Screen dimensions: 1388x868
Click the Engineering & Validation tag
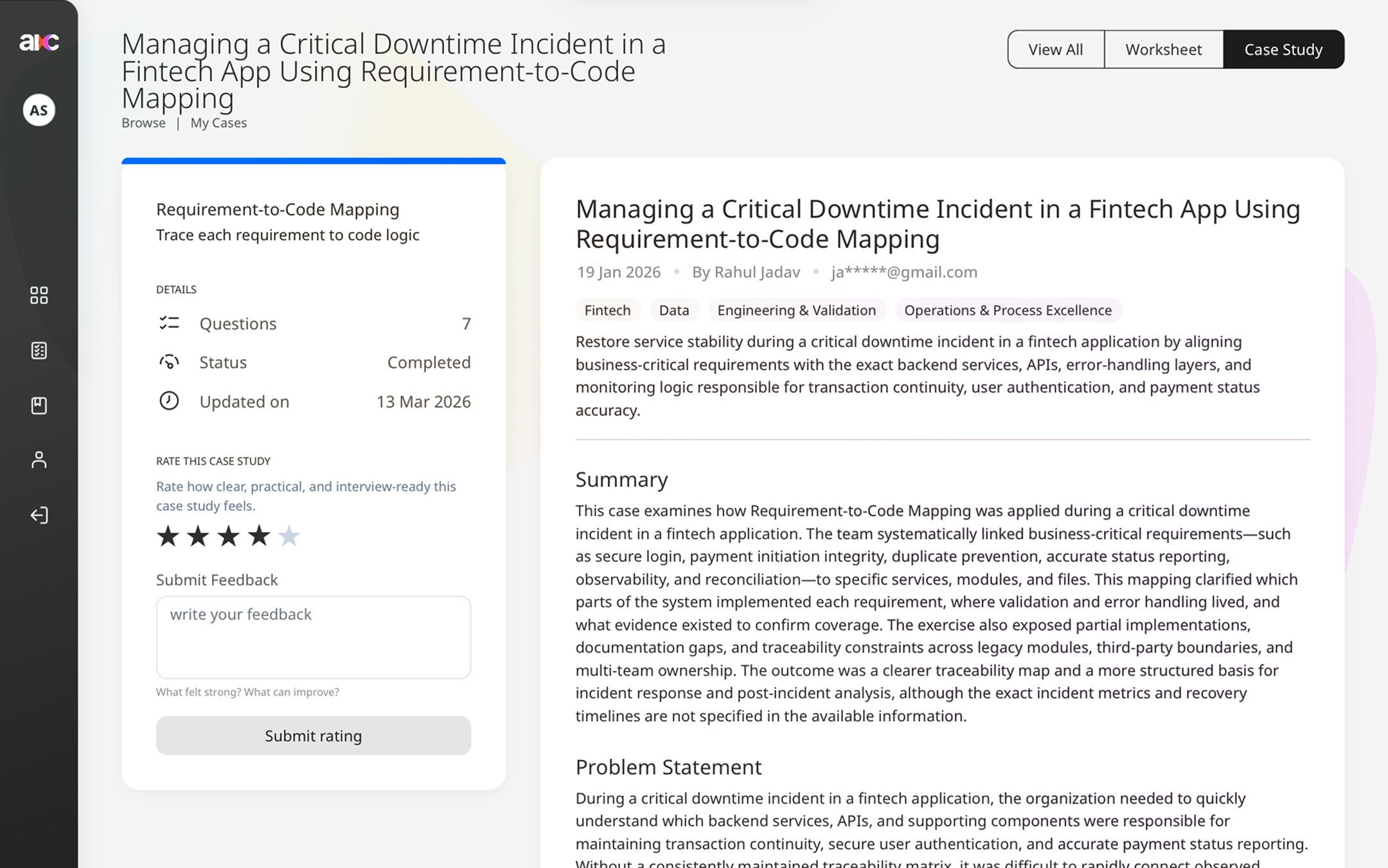point(796,310)
